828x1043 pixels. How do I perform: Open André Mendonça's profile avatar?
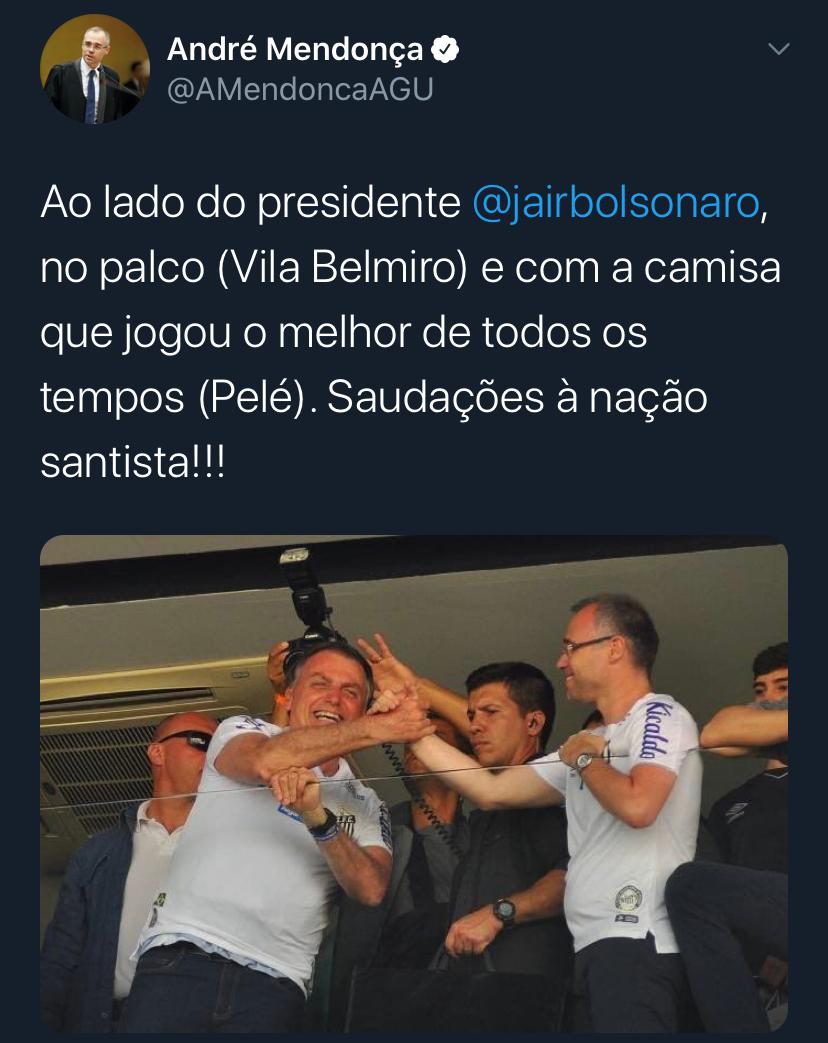94,69
